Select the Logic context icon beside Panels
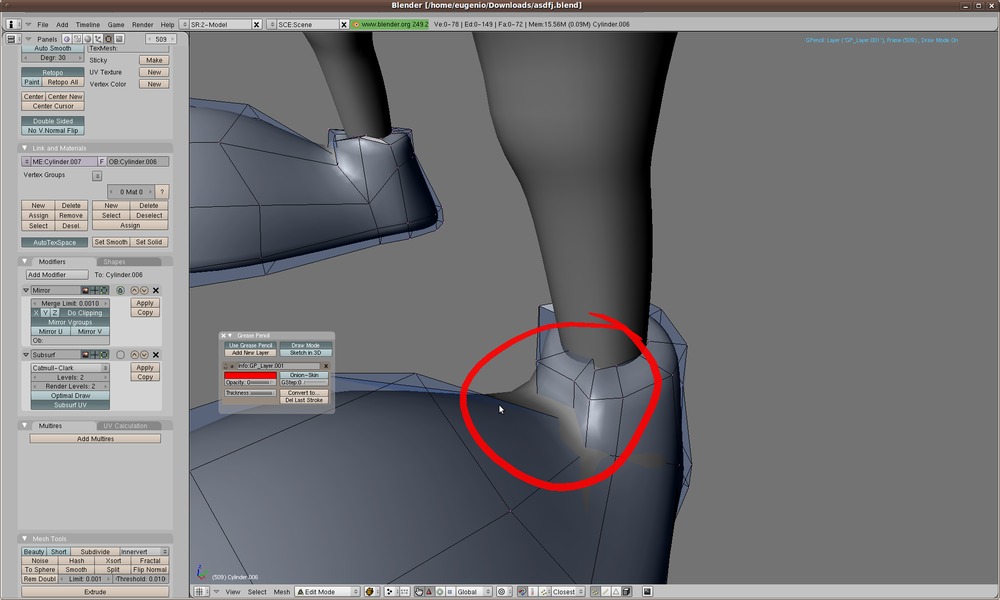Viewport: 1000px width, 600px height. [67, 39]
